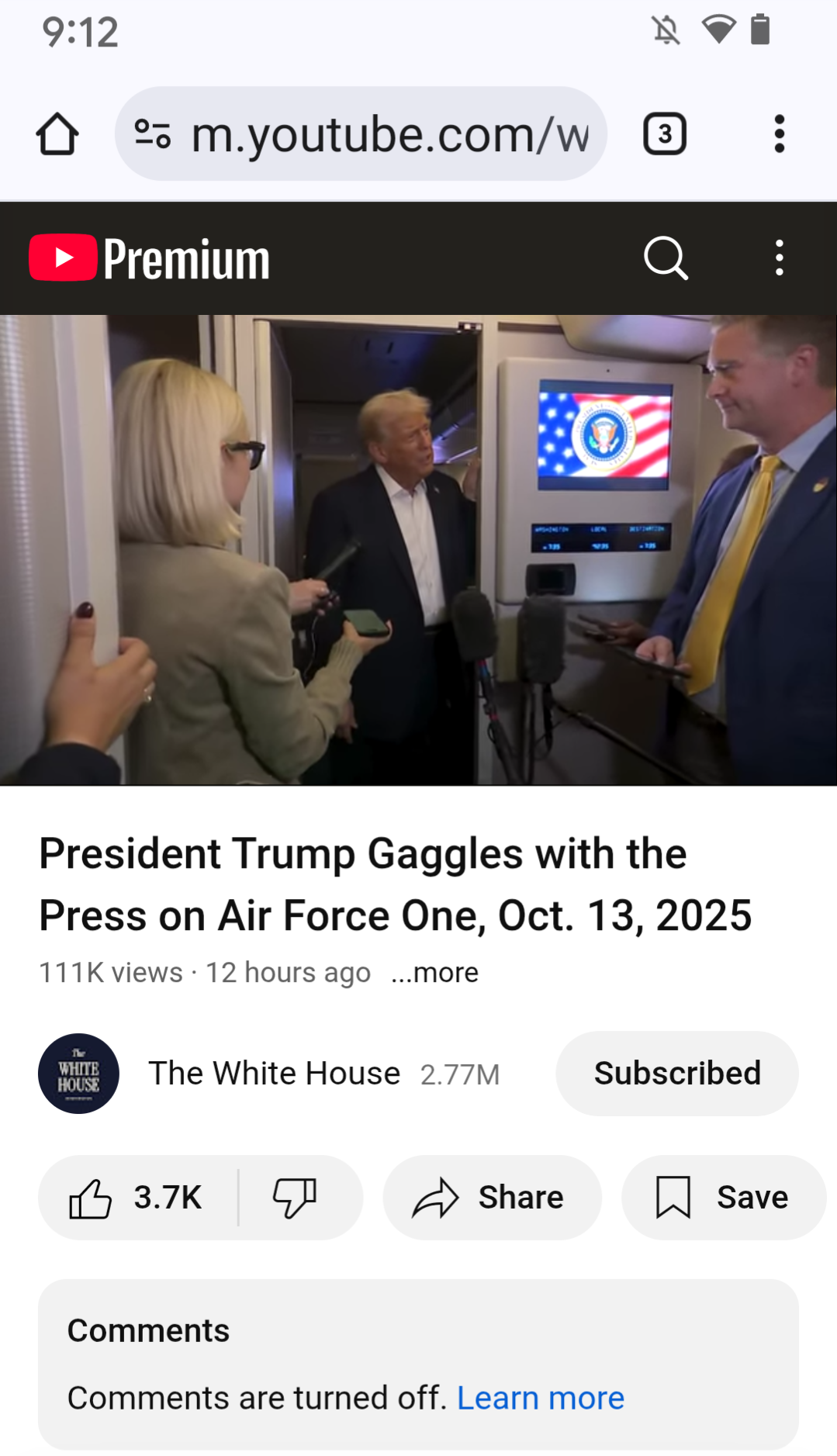Focus the m.youtube.com address bar
Screen dimensions: 837x1456
[361, 134]
